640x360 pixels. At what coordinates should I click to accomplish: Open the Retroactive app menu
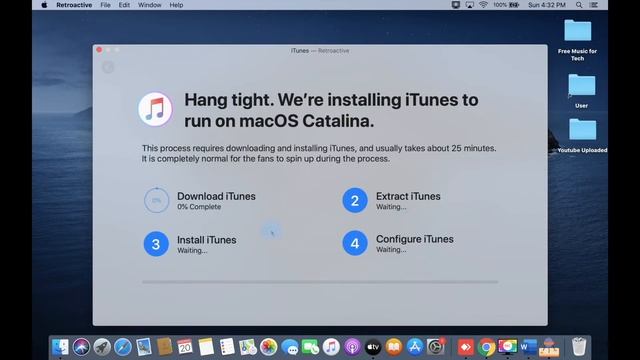click(x=74, y=5)
